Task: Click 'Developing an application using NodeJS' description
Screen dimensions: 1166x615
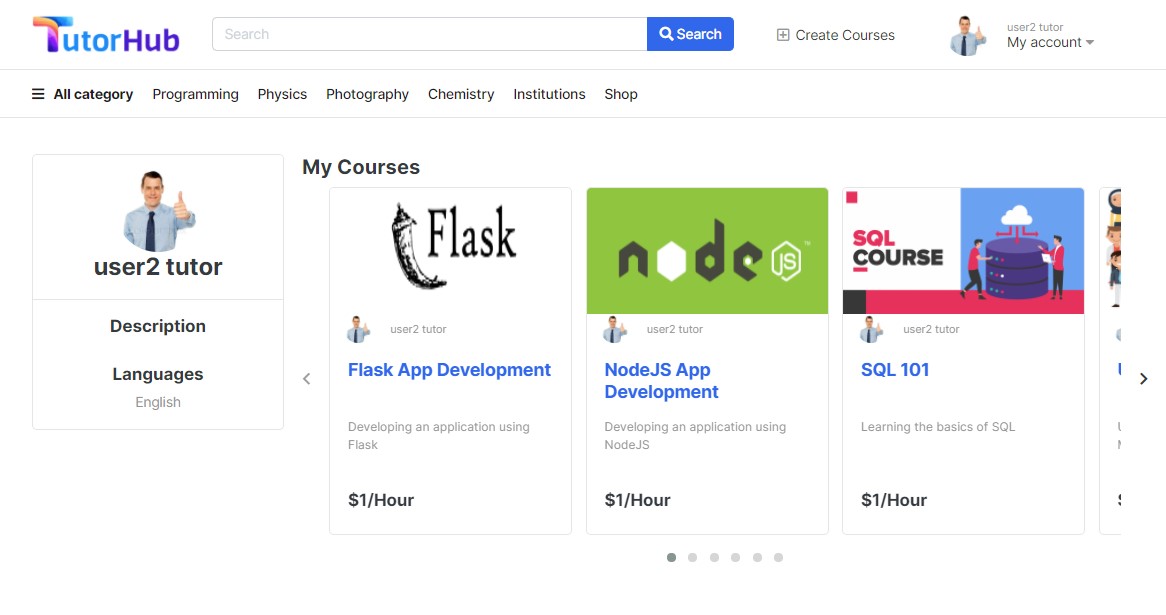Action: 695,436
